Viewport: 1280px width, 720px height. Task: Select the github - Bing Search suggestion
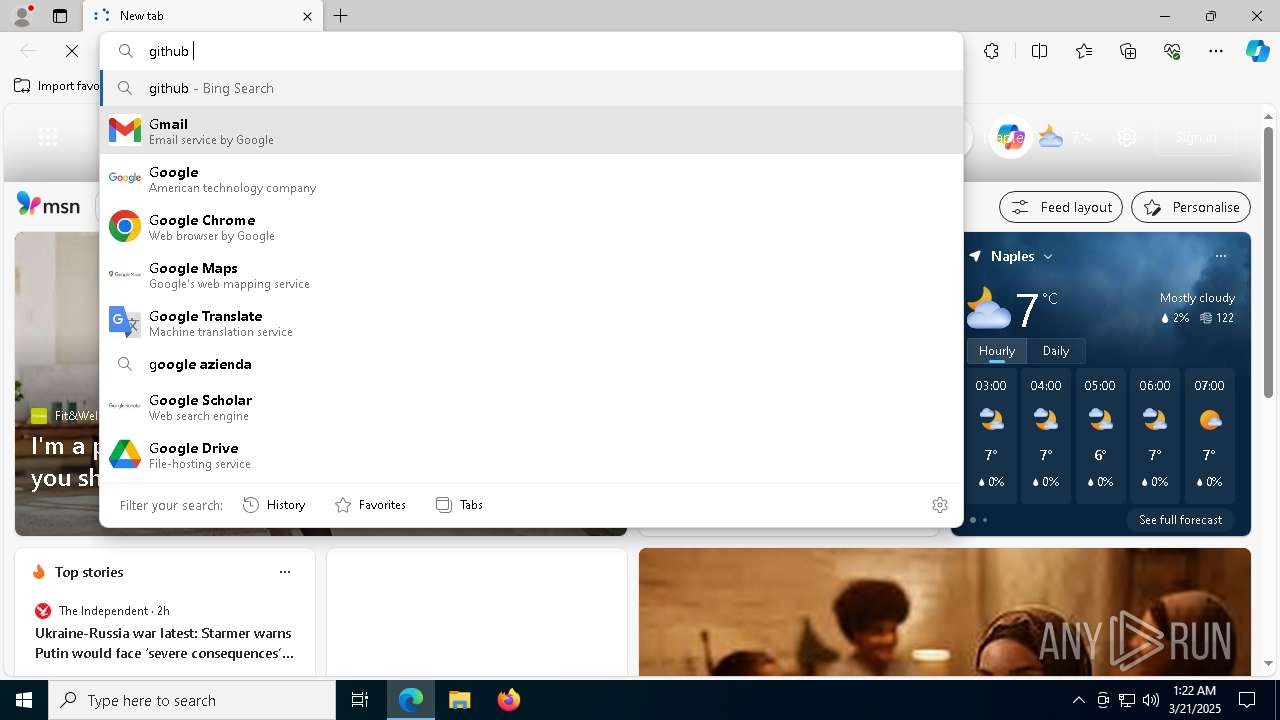(x=531, y=88)
